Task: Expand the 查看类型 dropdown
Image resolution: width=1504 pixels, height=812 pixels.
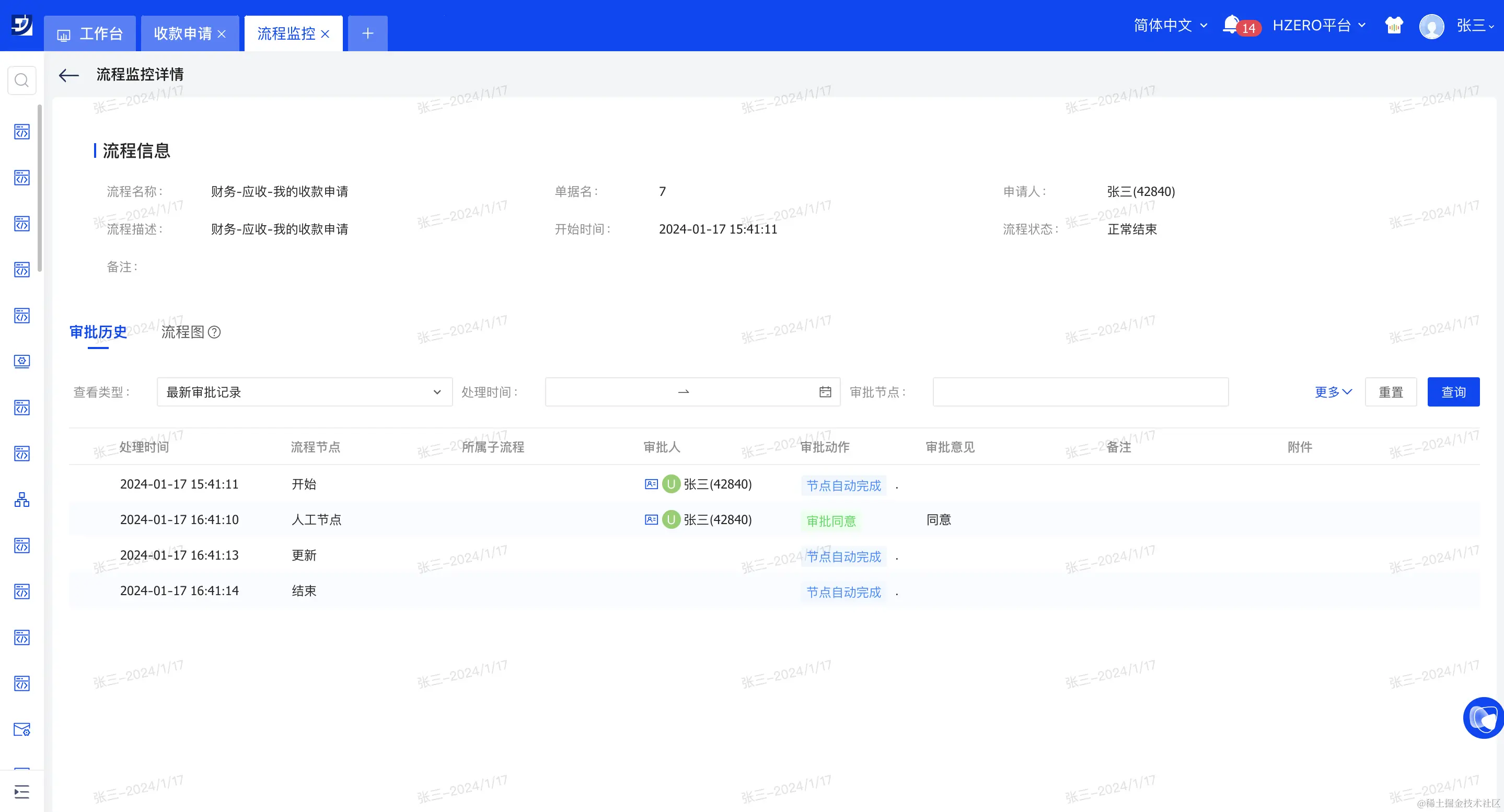Action: 304,392
